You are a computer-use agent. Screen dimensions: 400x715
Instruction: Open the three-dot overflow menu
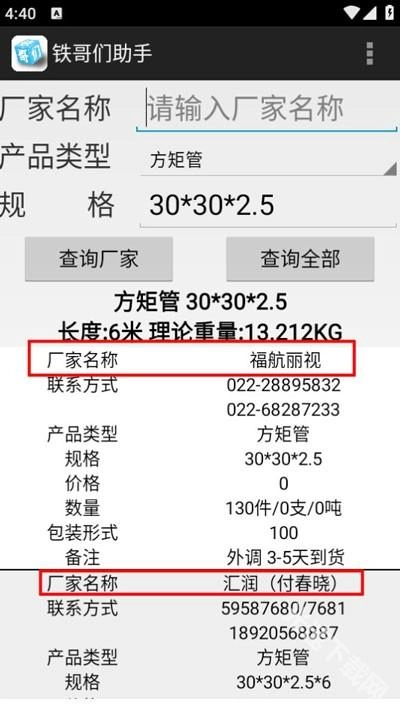[369, 53]
